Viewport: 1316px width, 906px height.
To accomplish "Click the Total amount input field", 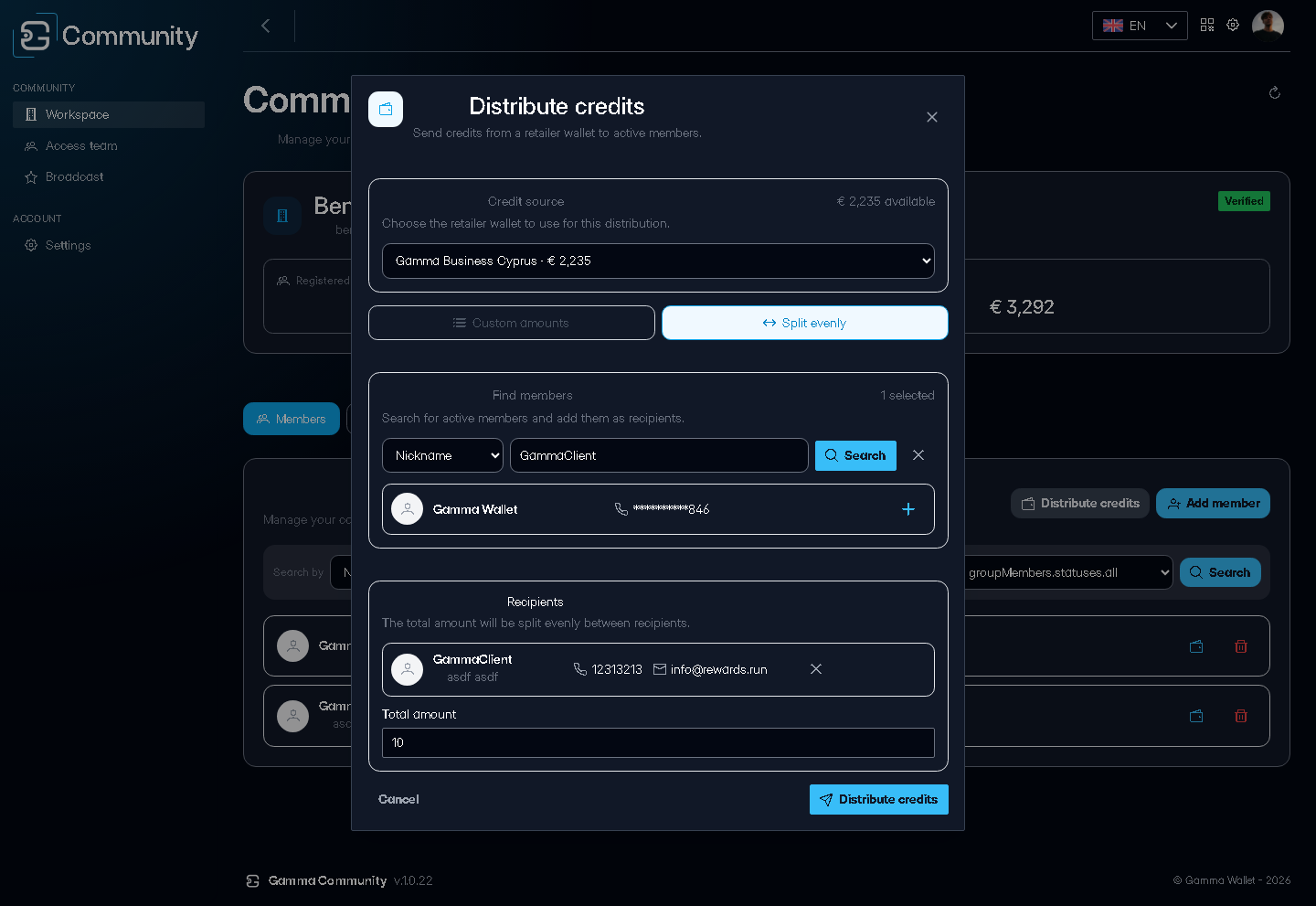I will [x=658, y=742].
